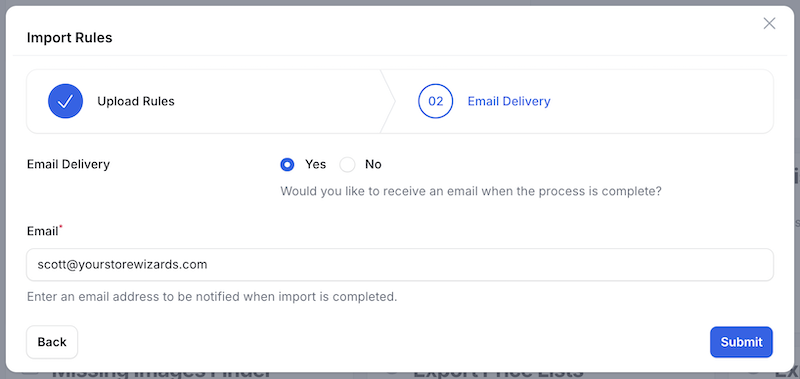Click the Yes option label text
The width and height of the screenshot is (800, 379).
pos(315,164)
